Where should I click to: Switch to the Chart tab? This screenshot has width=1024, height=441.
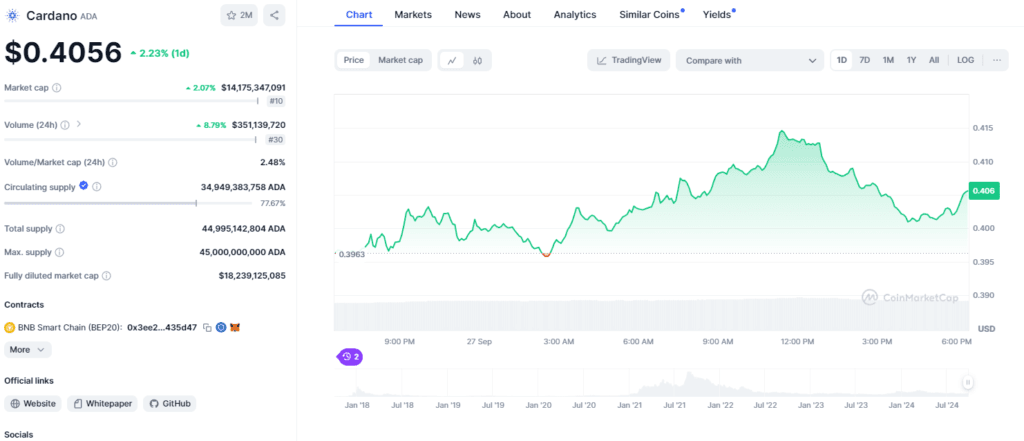coord(359,14)
